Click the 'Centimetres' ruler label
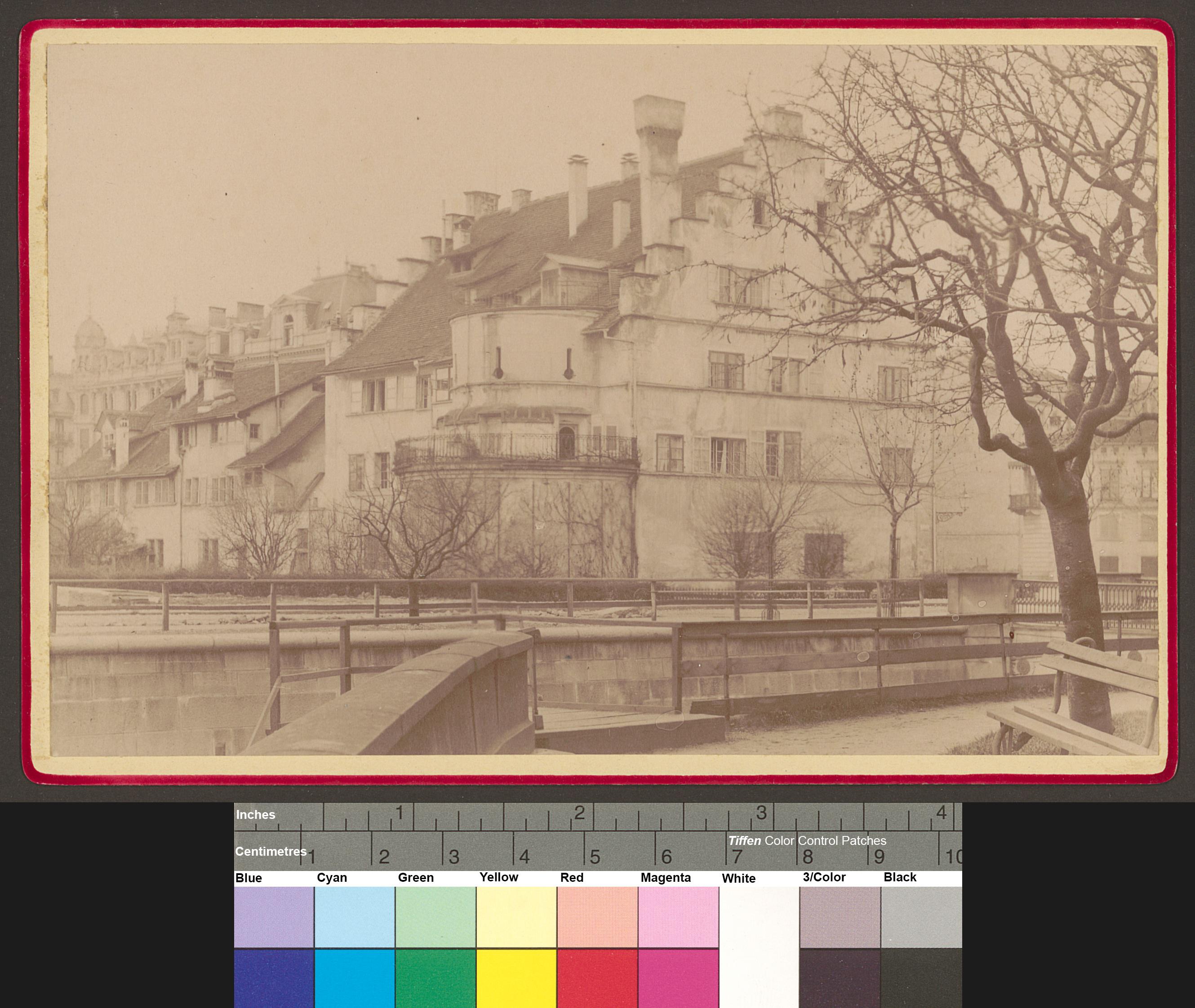Image resolution: width=1195 pixels, height=1008 pixels. tap(271, 851)
